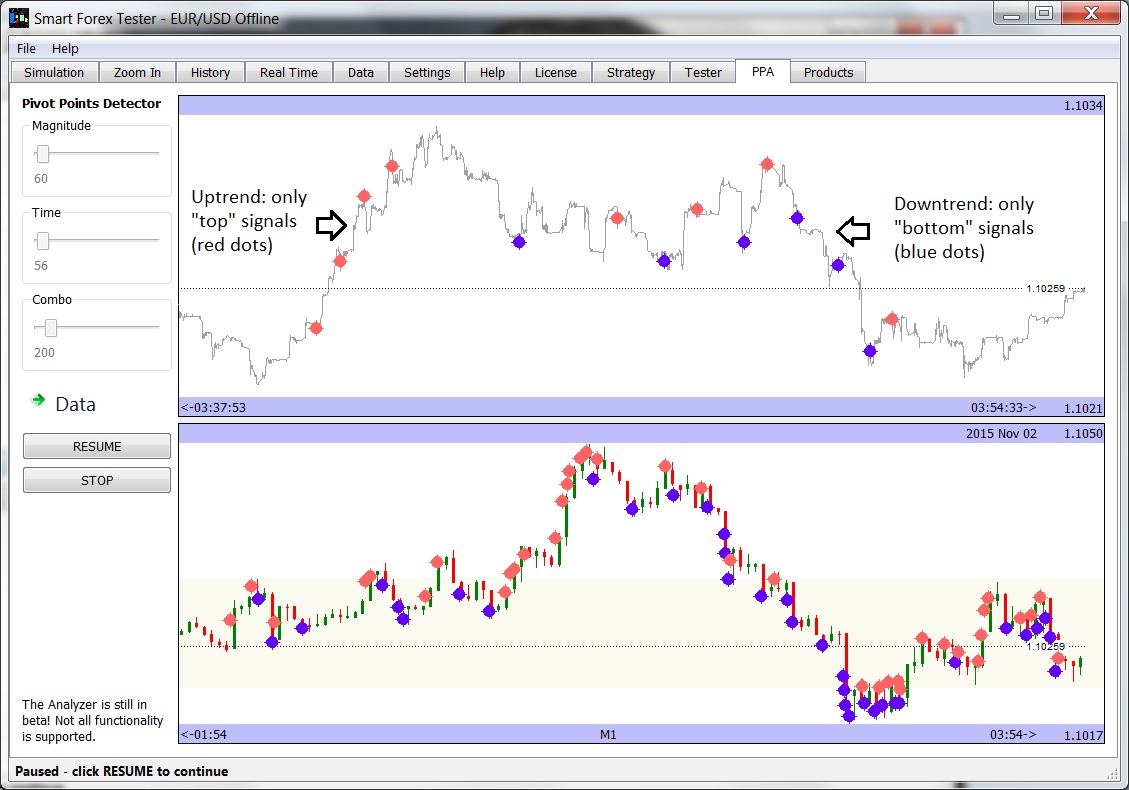
Task: Click the 1.1021 price label
Action: 1083,408
